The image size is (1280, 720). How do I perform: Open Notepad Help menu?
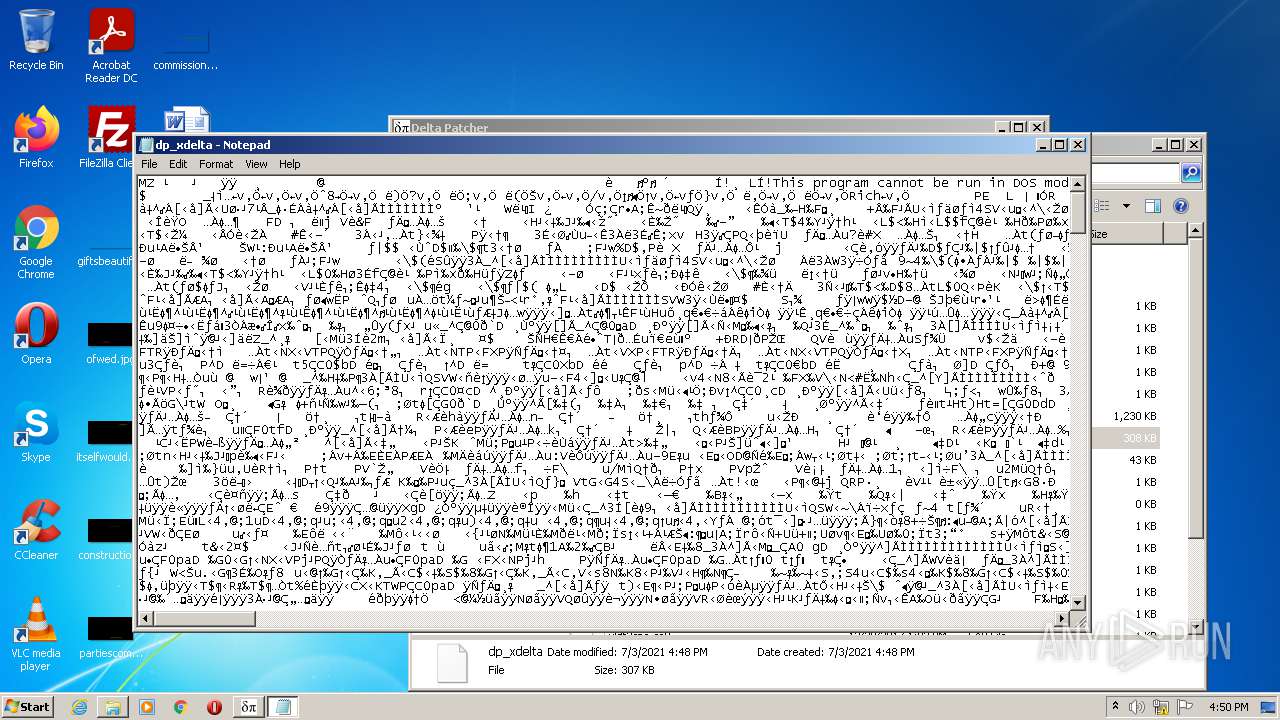[290, 164]
